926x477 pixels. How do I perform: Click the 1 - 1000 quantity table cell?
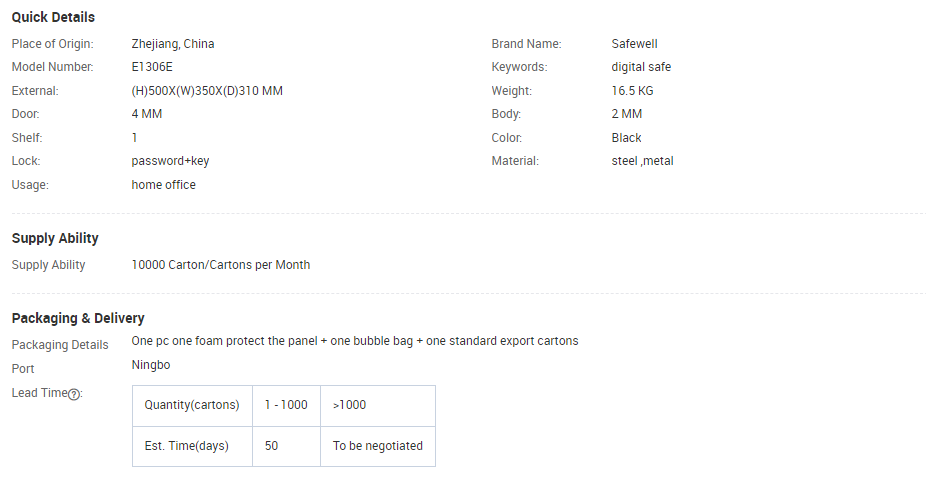(x=286, y=405)
